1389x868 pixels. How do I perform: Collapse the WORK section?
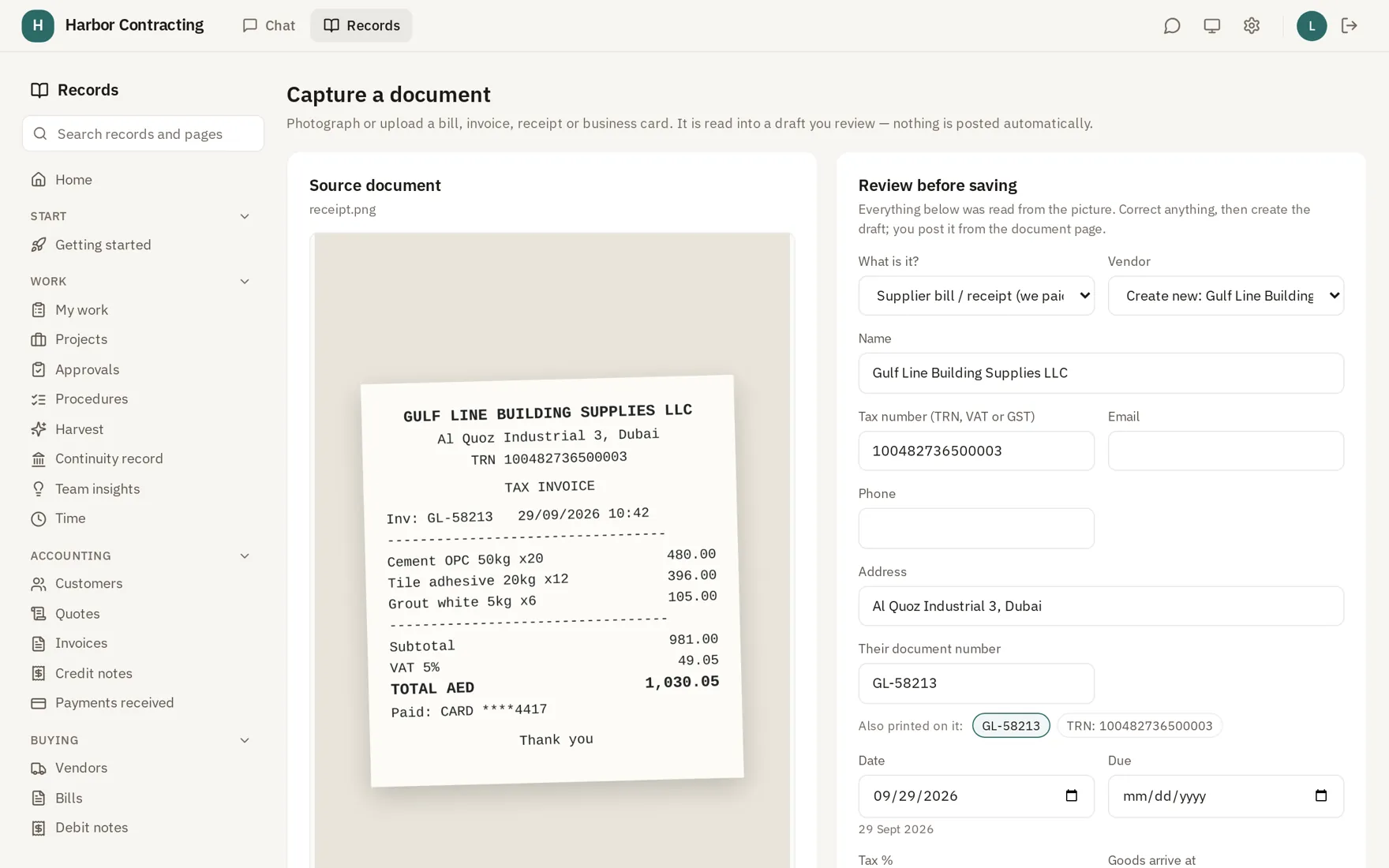245,282
